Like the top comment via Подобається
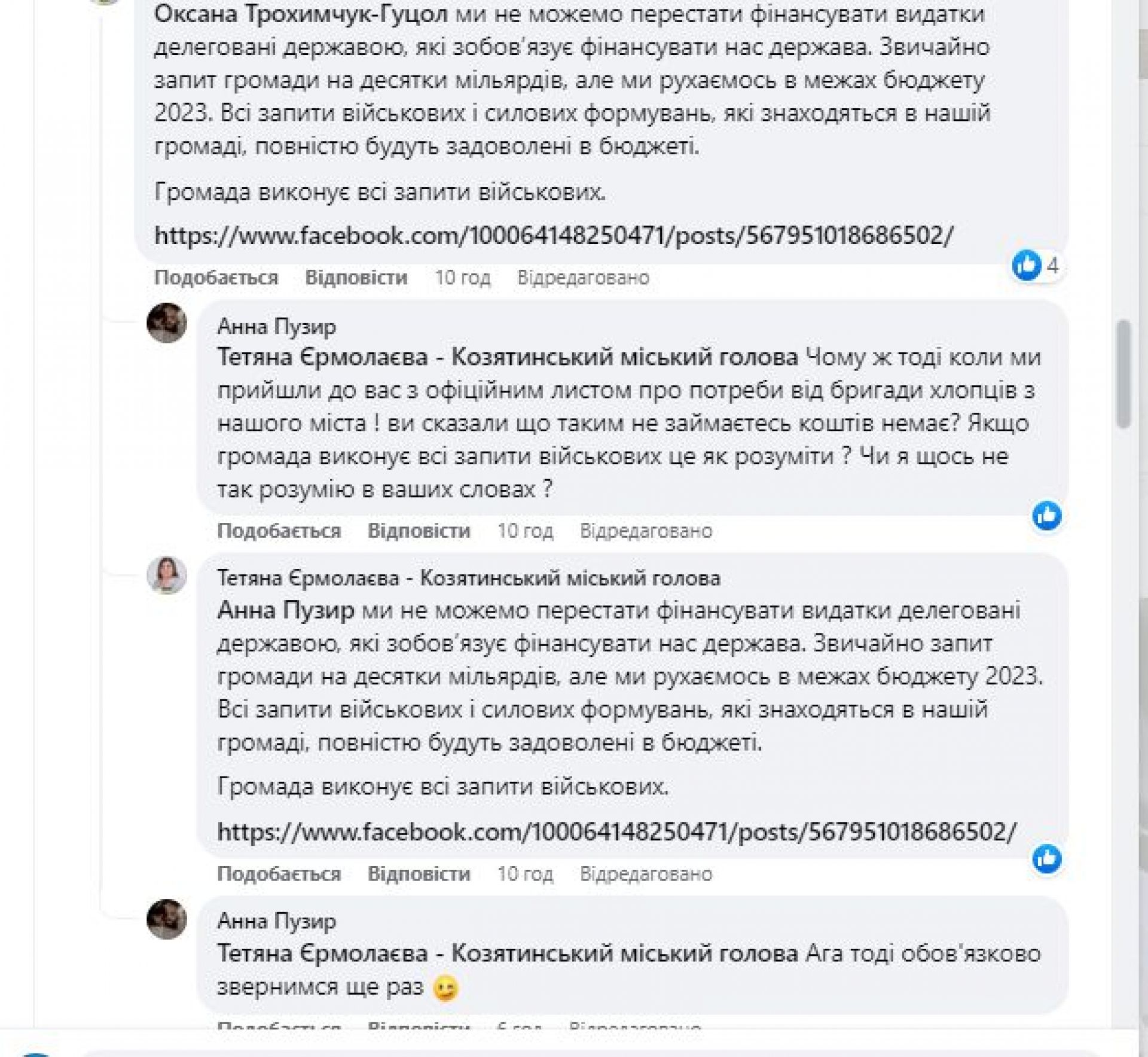 tap(216, 278)
